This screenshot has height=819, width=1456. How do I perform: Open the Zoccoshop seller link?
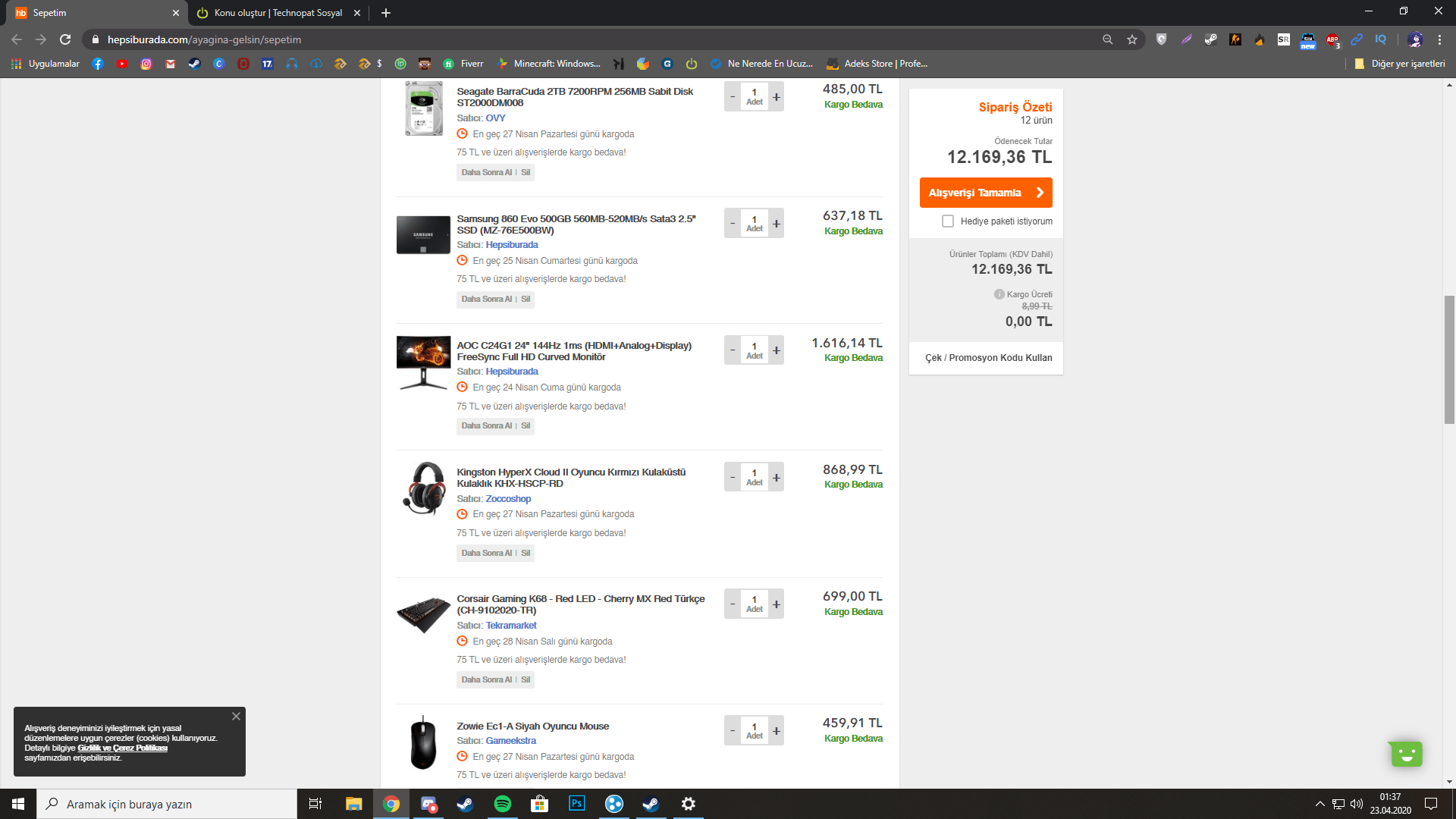pyautogui.click(x=508, y=499)
